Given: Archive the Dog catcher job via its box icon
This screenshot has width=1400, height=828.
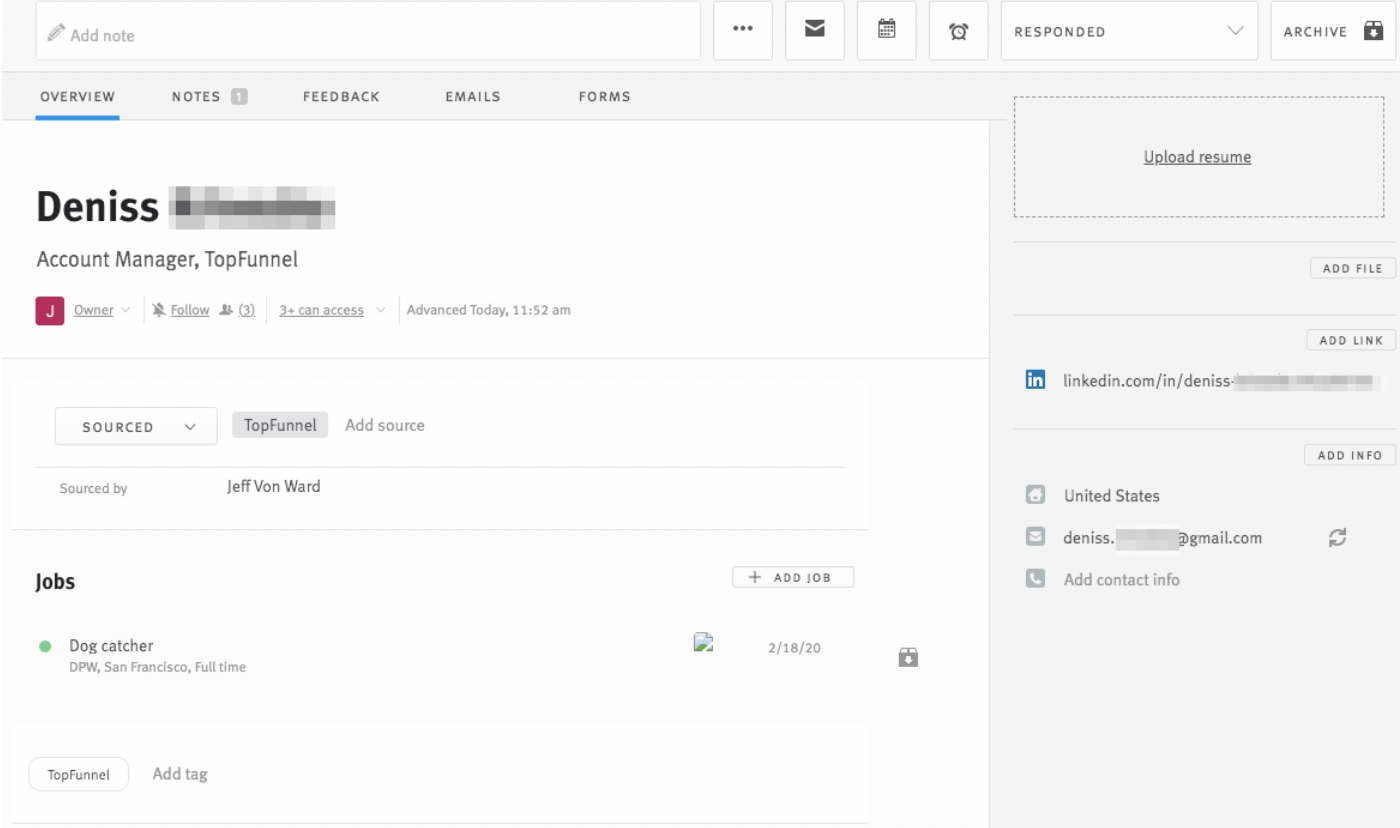Looking at the screenshot, I should [908, 657].
